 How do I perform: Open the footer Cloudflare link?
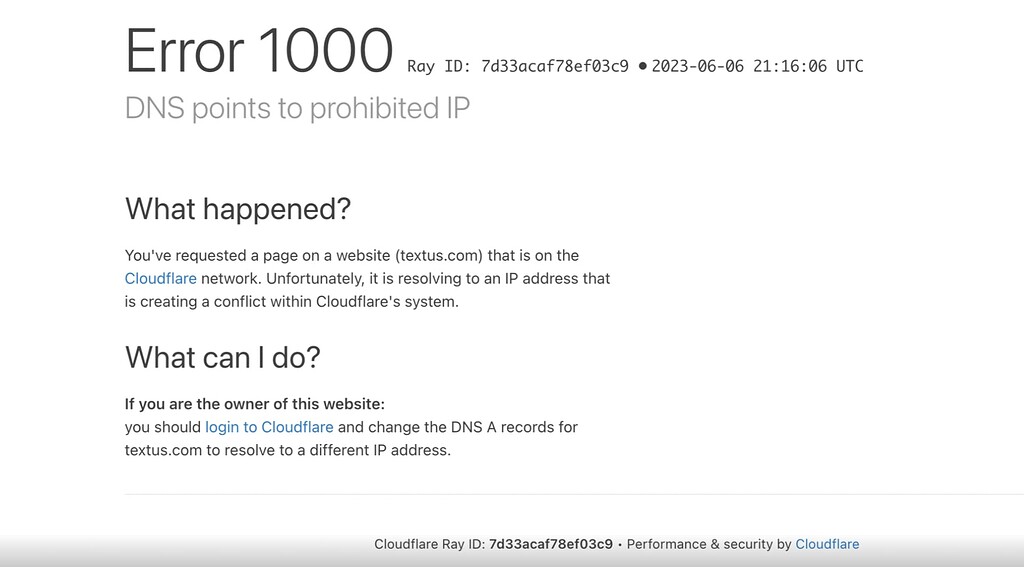click(x=827, y=544)
